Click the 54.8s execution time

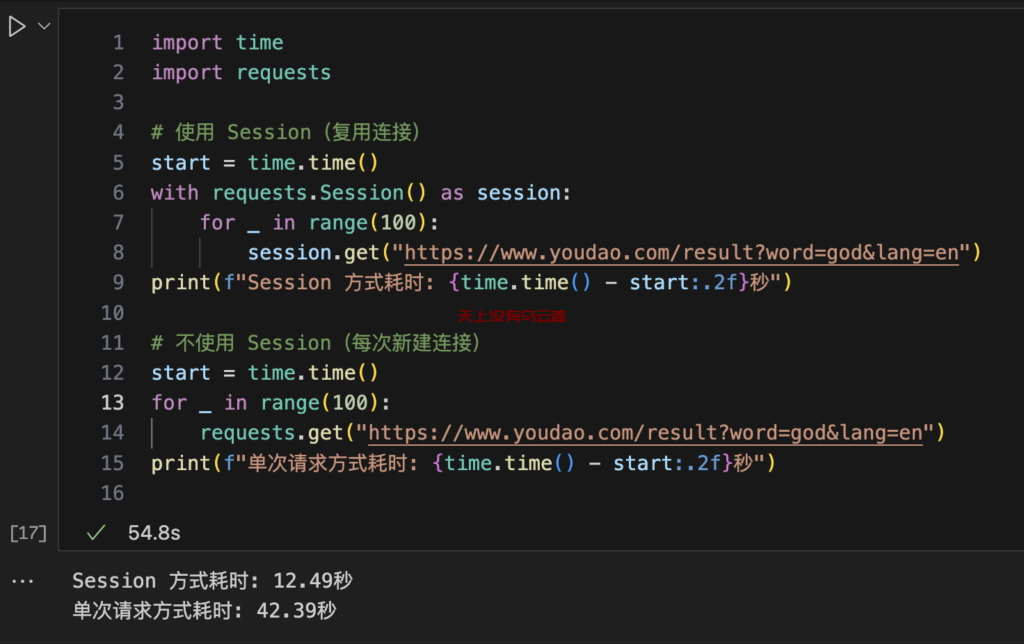tap(154, 533)
